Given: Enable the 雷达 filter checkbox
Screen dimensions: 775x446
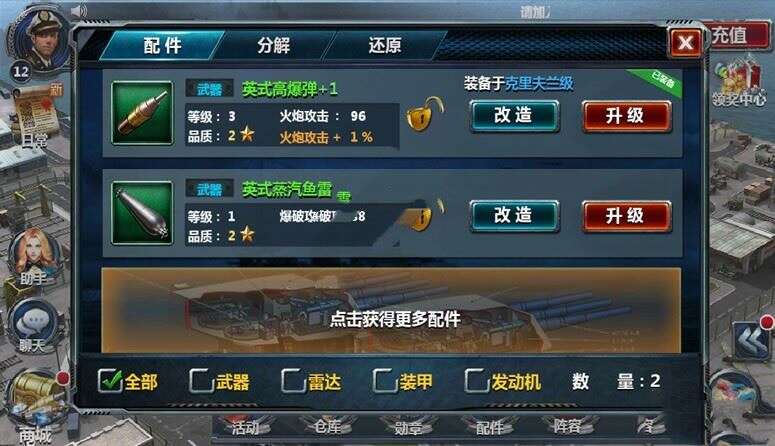Looking at the screenshot, I should point(293,381).
